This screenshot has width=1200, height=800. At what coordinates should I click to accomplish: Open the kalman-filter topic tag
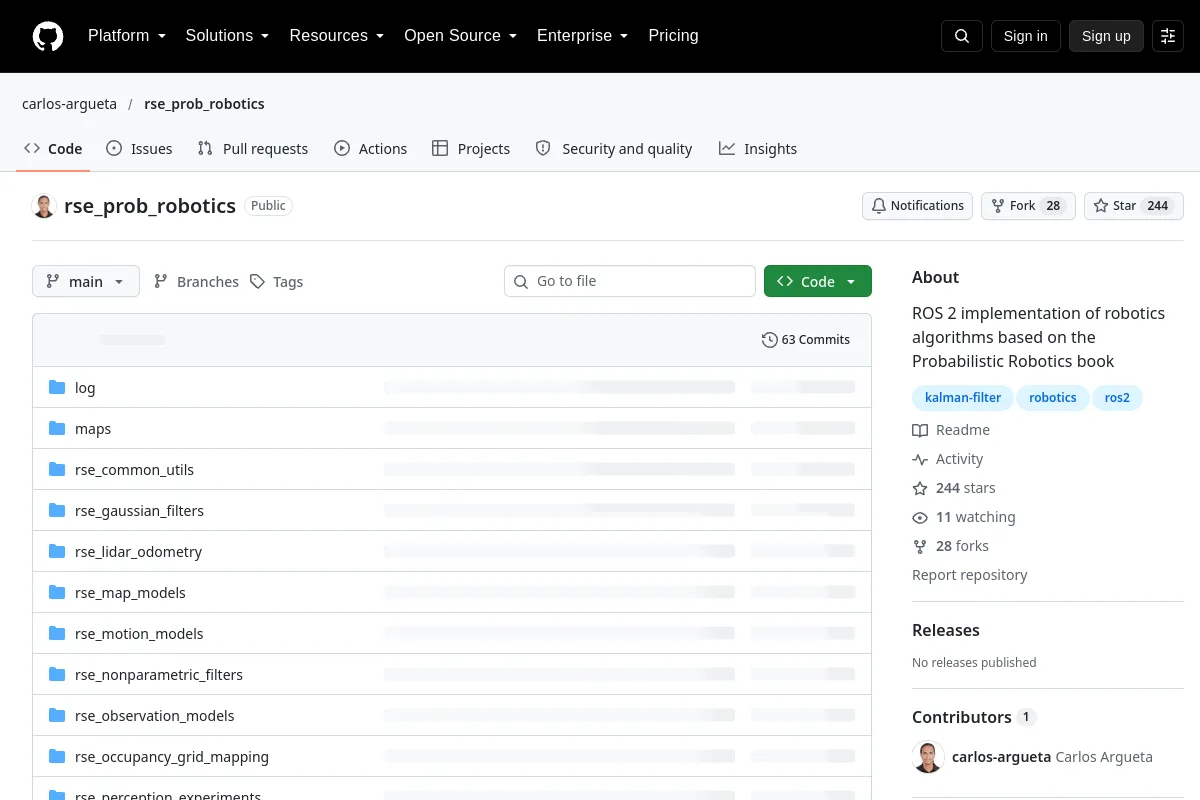[963, 398]
